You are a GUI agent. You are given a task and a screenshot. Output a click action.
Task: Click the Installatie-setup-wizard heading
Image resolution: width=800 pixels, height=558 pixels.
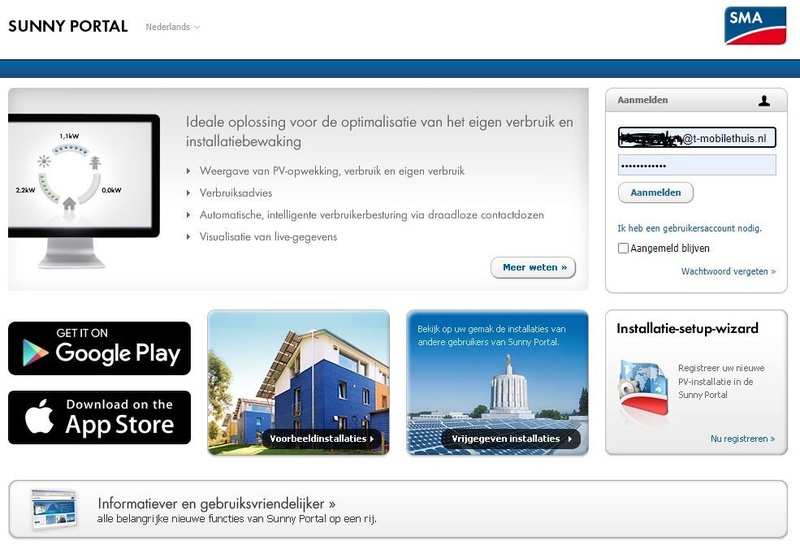click(687, 328)
